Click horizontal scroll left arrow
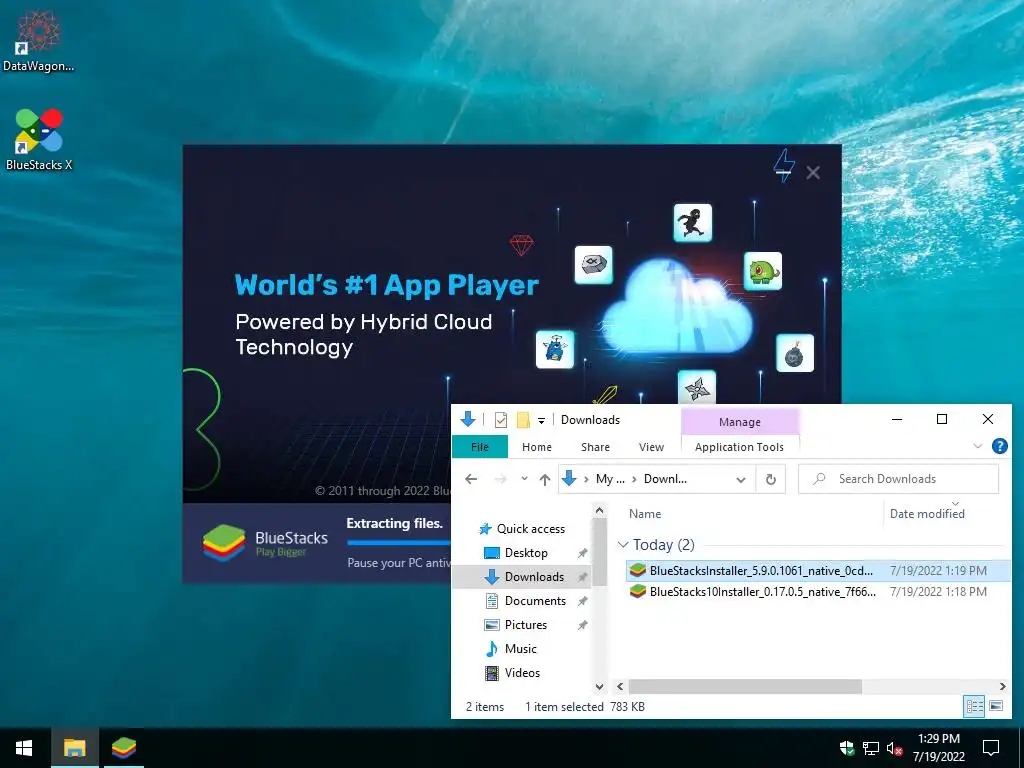The height and width of the screenshot is (768, 1024). coord(620,686)
